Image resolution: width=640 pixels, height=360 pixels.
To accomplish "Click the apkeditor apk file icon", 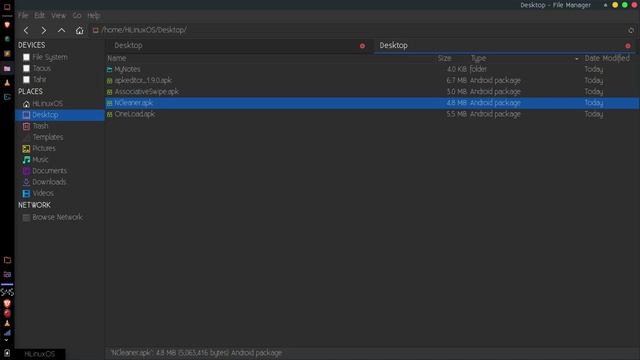I will click(109, 81).
